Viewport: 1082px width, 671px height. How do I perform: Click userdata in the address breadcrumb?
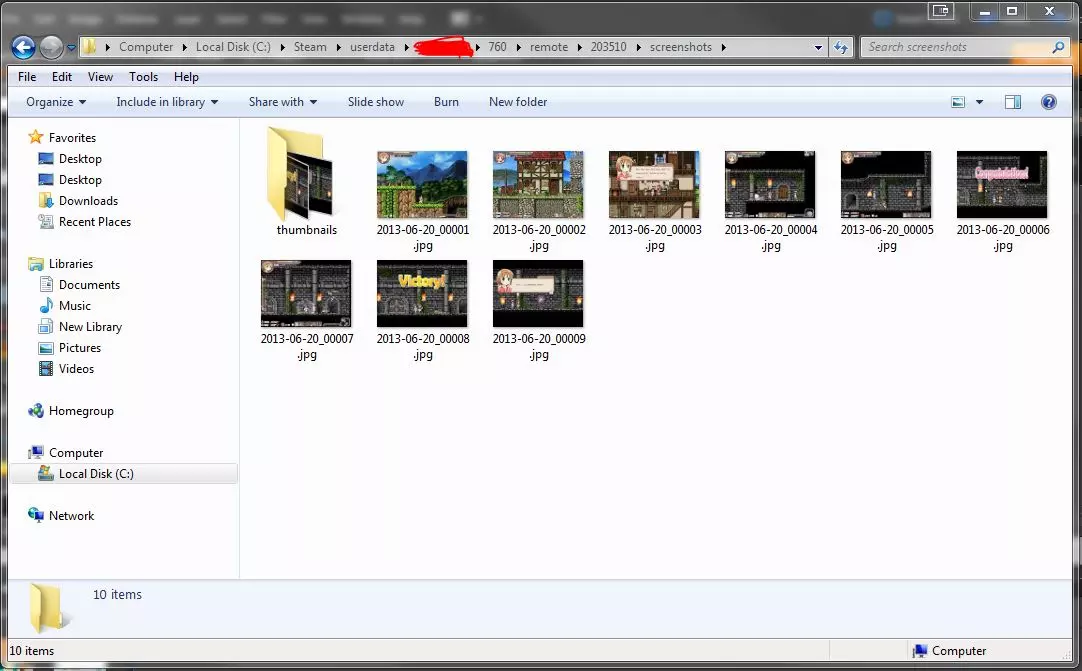372,47
